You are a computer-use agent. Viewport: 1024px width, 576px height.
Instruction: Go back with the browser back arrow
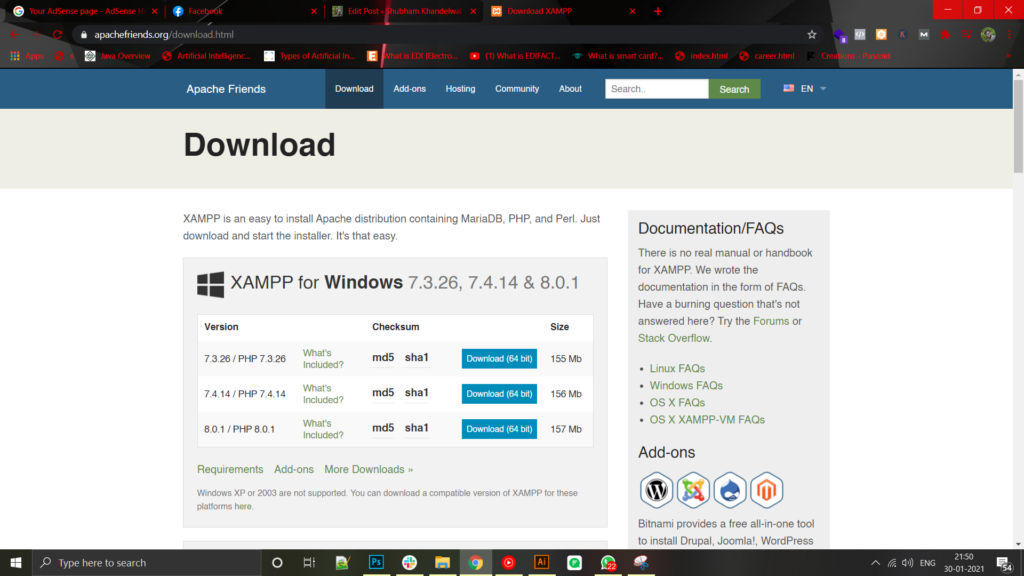[x=14, y=35]
